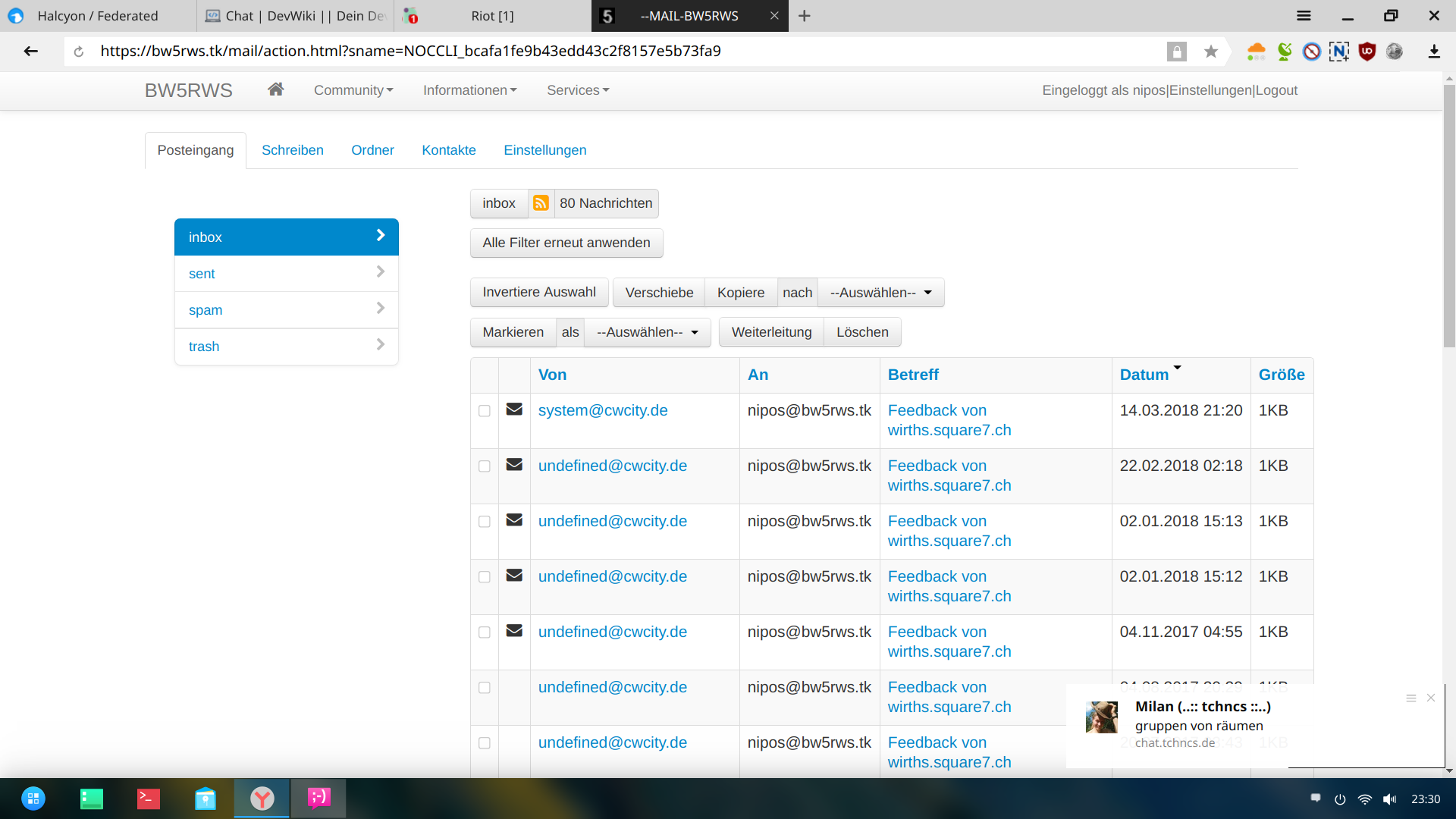
Task: Open the folder dropdown after 'nach'
Action: 880,293
